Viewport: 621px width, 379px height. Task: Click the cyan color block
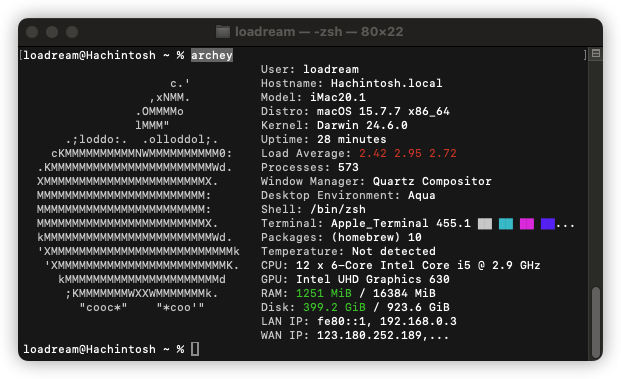tap(506, 224)
